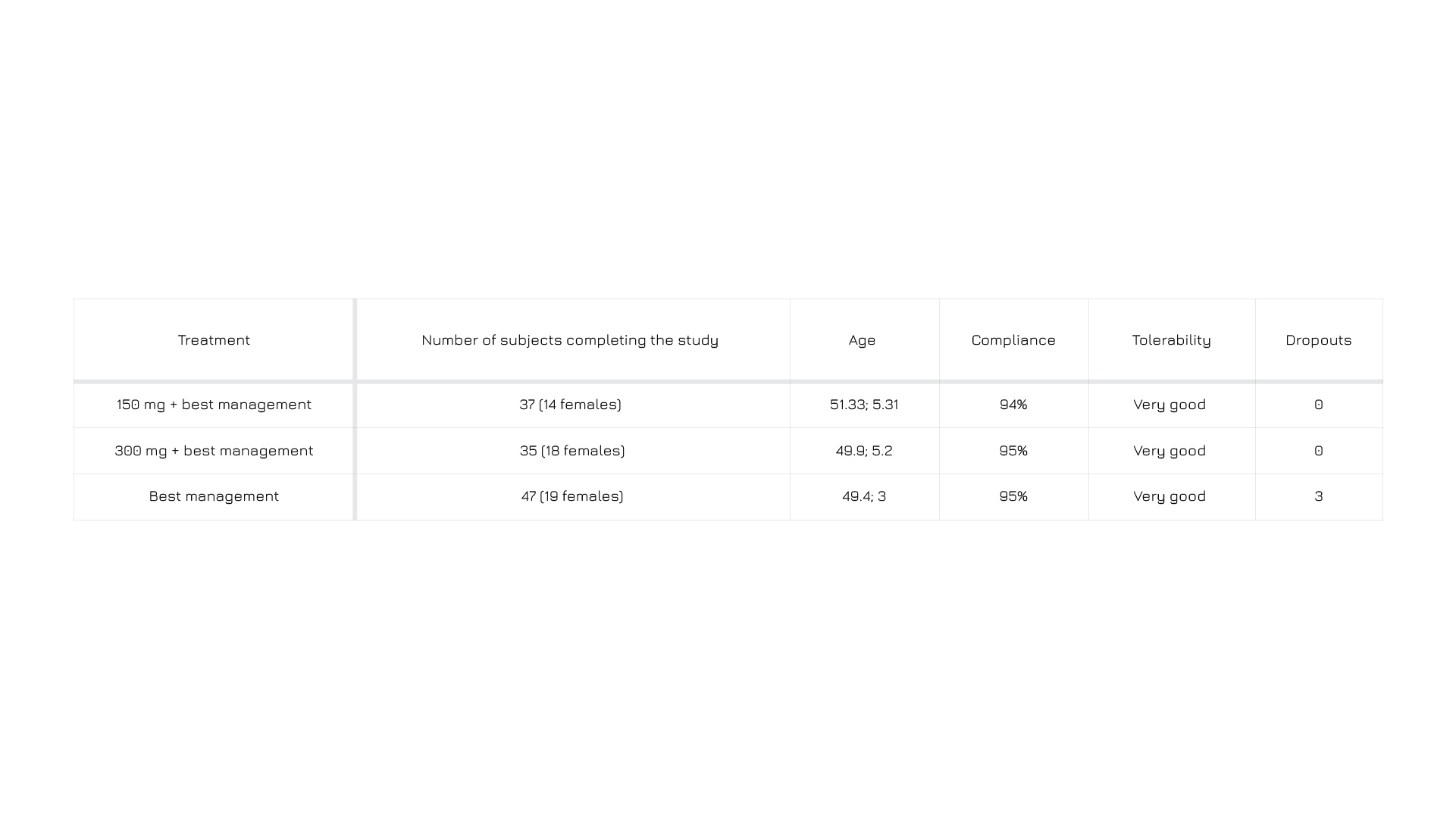Select the age value '49.9; 5.2'

[x=864, y=451]
